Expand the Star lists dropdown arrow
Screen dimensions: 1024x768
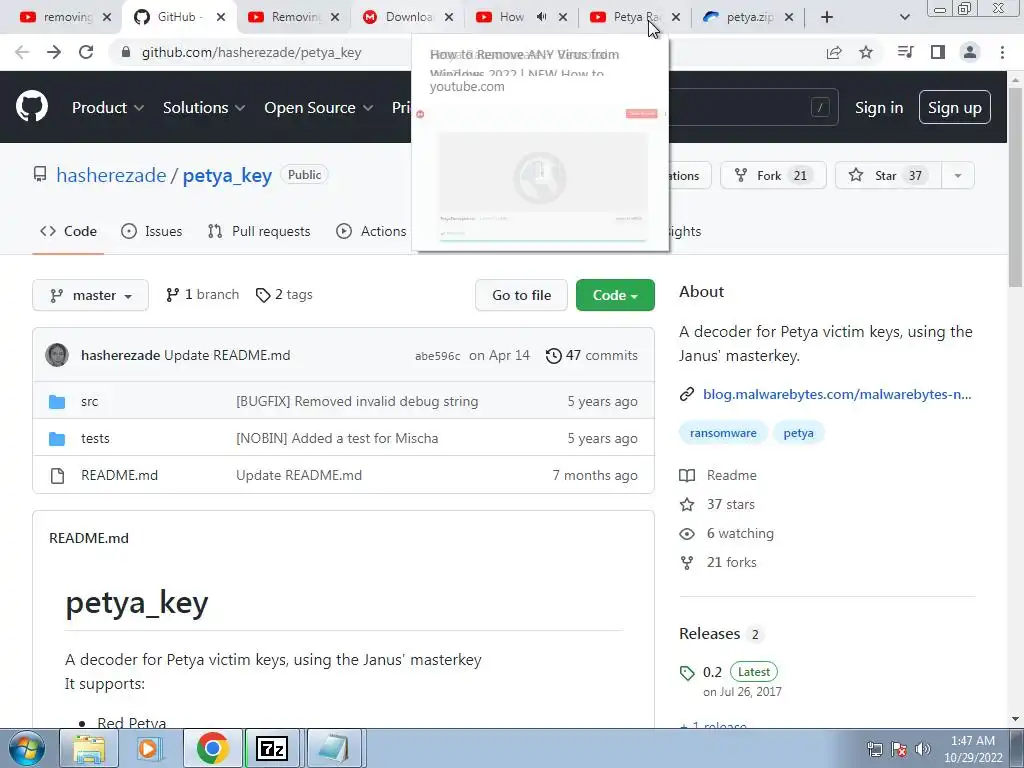coord(957,175)
